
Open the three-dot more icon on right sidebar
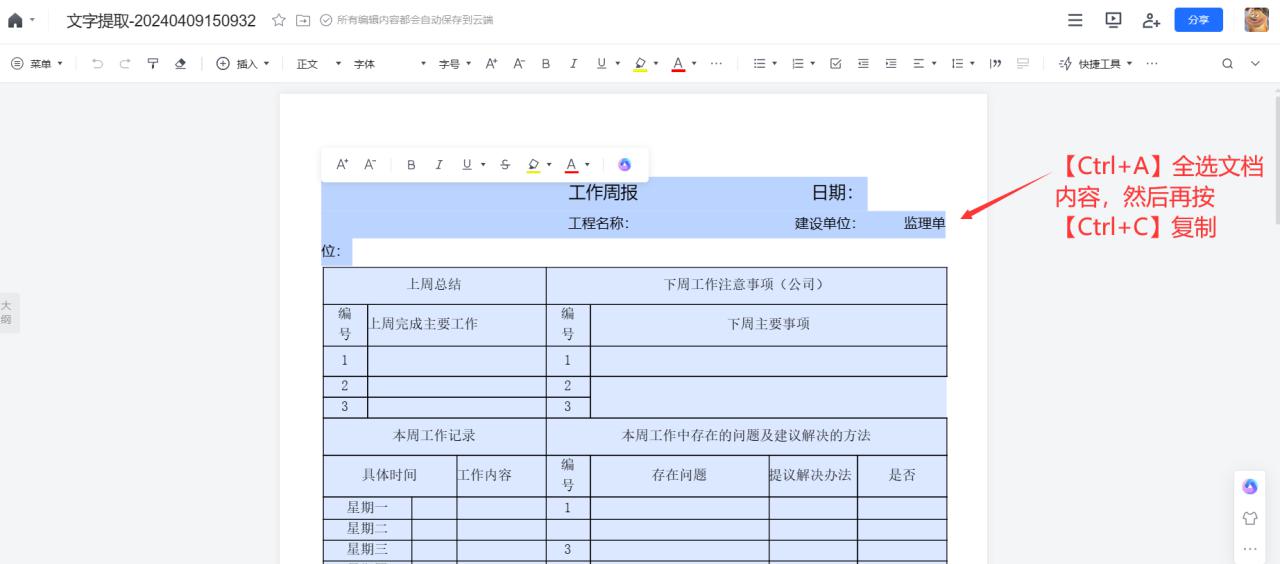[x=1250, y=549]
